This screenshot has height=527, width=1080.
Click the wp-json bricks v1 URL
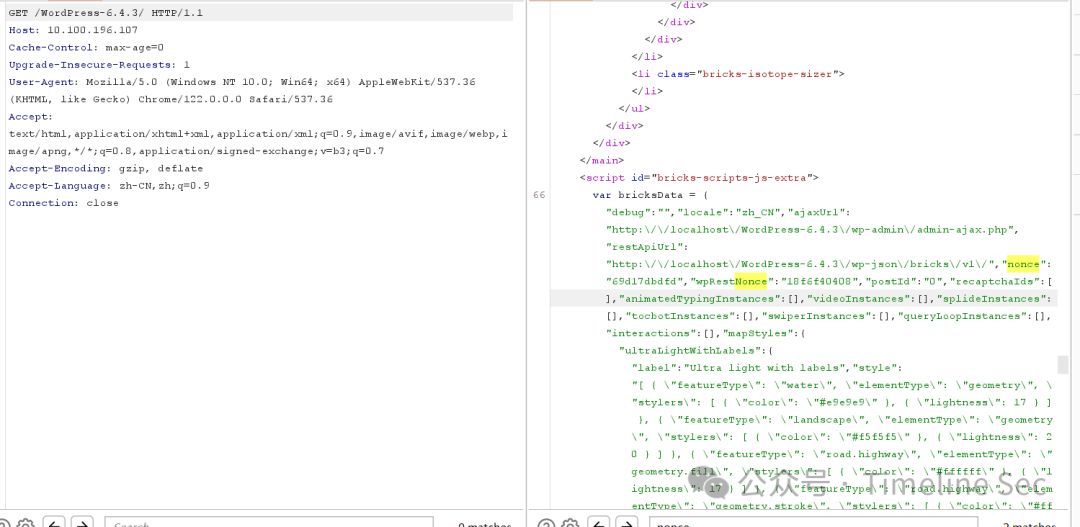point(802,264)
